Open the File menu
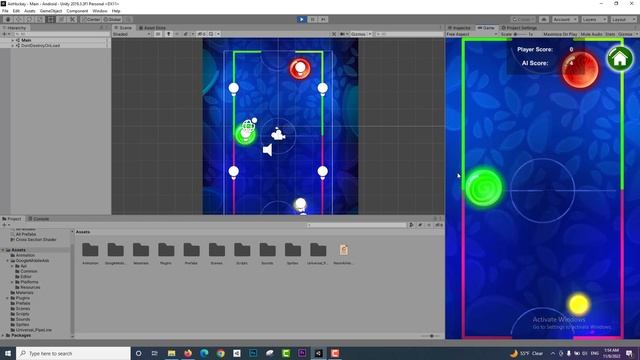The height and width of the screenshot is (360, 640). pyautogui.click(x=5, y=11)
